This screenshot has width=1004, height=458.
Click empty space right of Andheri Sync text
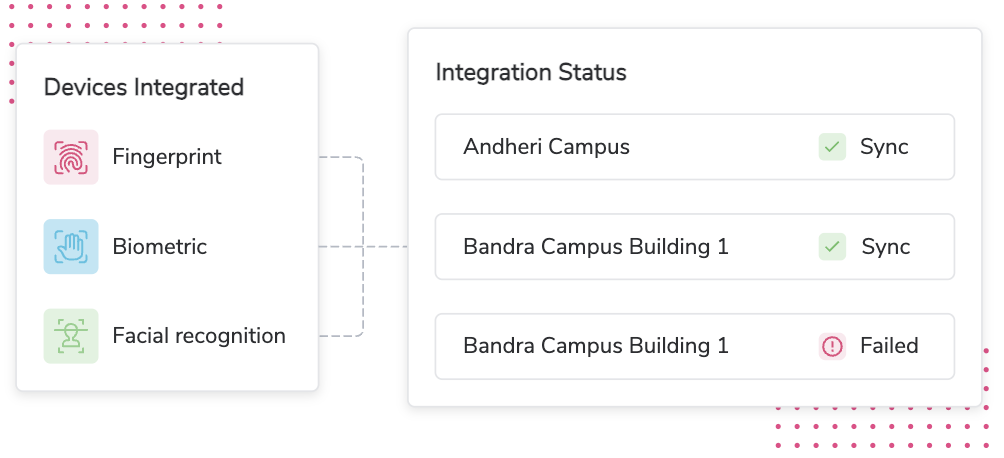coord(932,147)
